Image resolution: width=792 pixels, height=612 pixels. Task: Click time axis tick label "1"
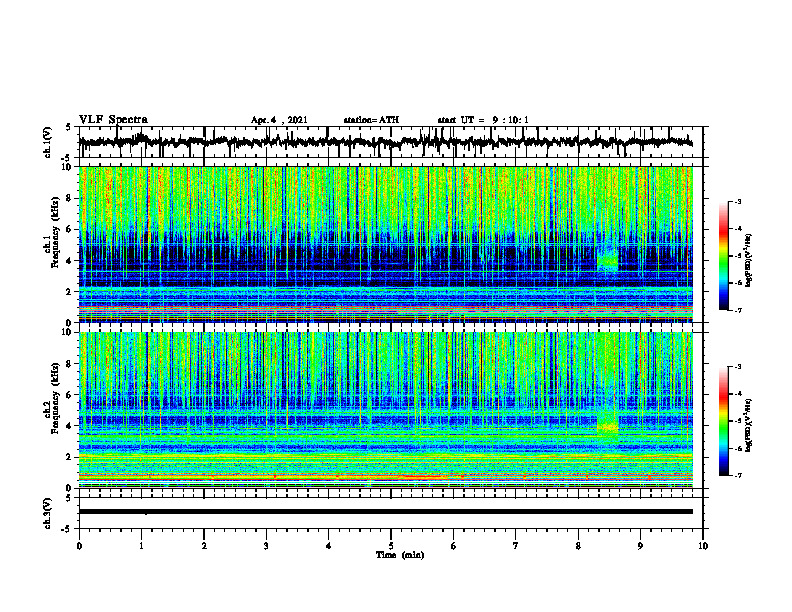[x=141, y=546]
